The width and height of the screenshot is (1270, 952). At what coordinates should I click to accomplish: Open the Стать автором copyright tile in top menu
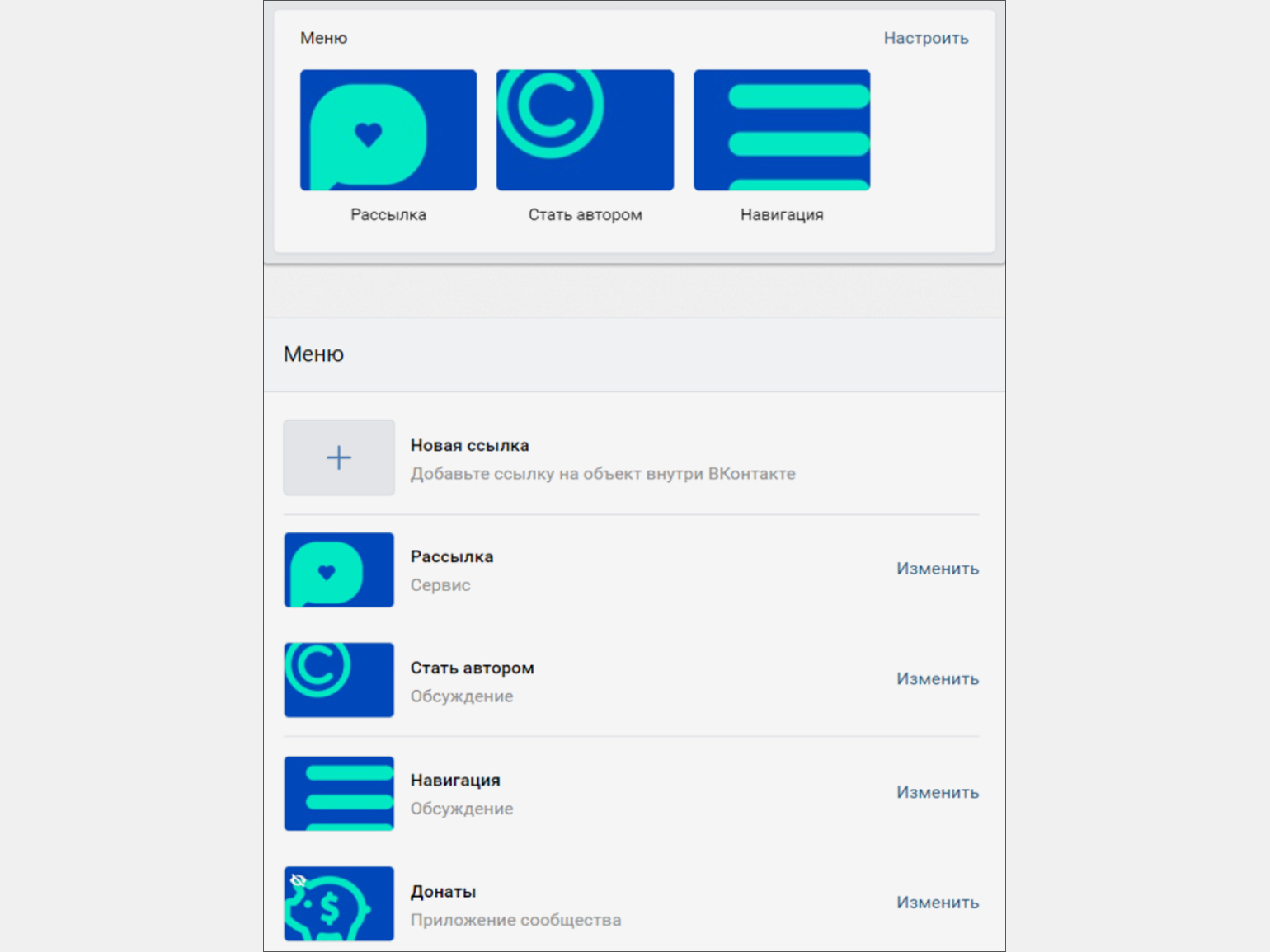585,130
